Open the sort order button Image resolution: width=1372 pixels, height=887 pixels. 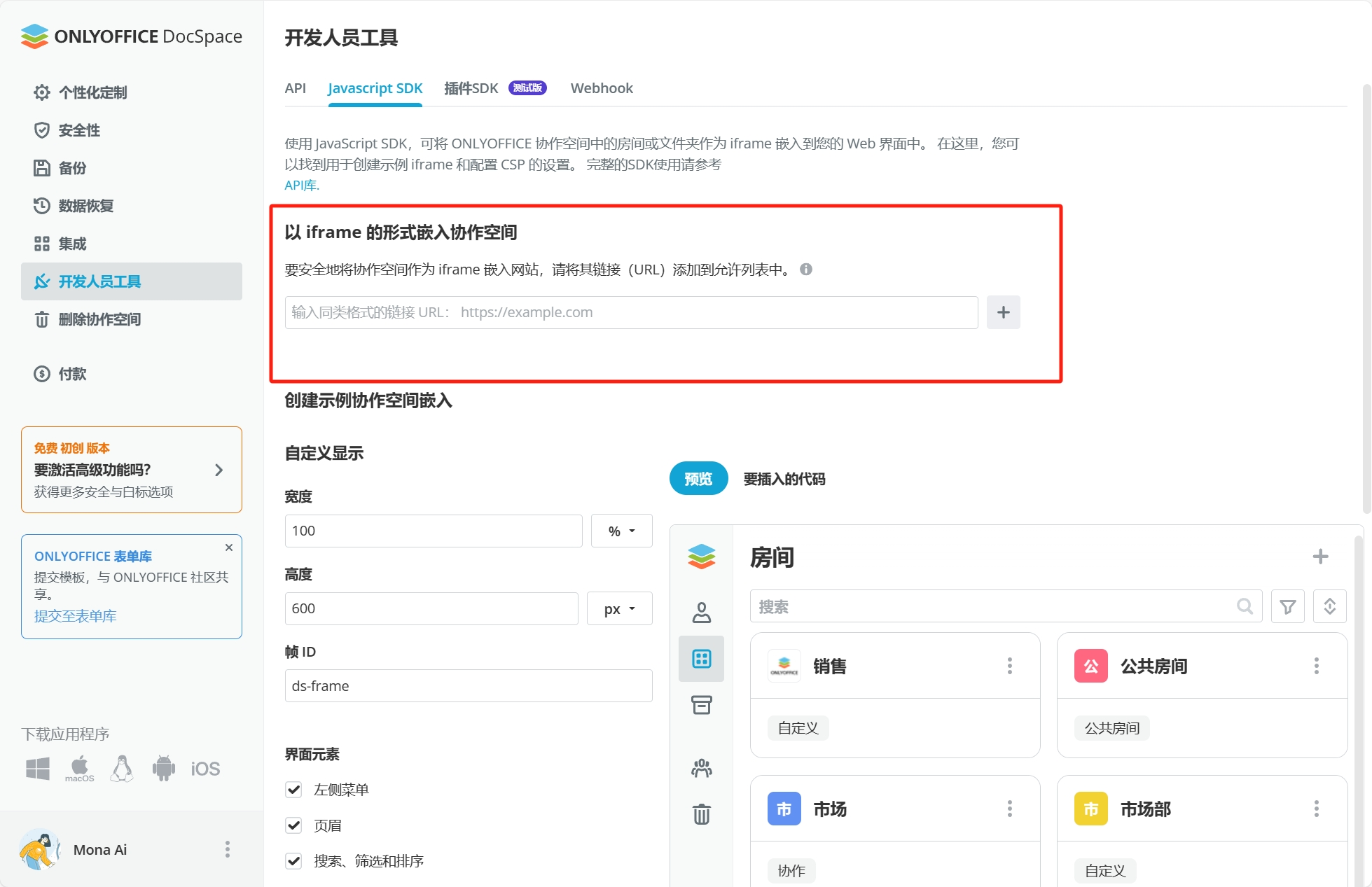[1329, 606]
